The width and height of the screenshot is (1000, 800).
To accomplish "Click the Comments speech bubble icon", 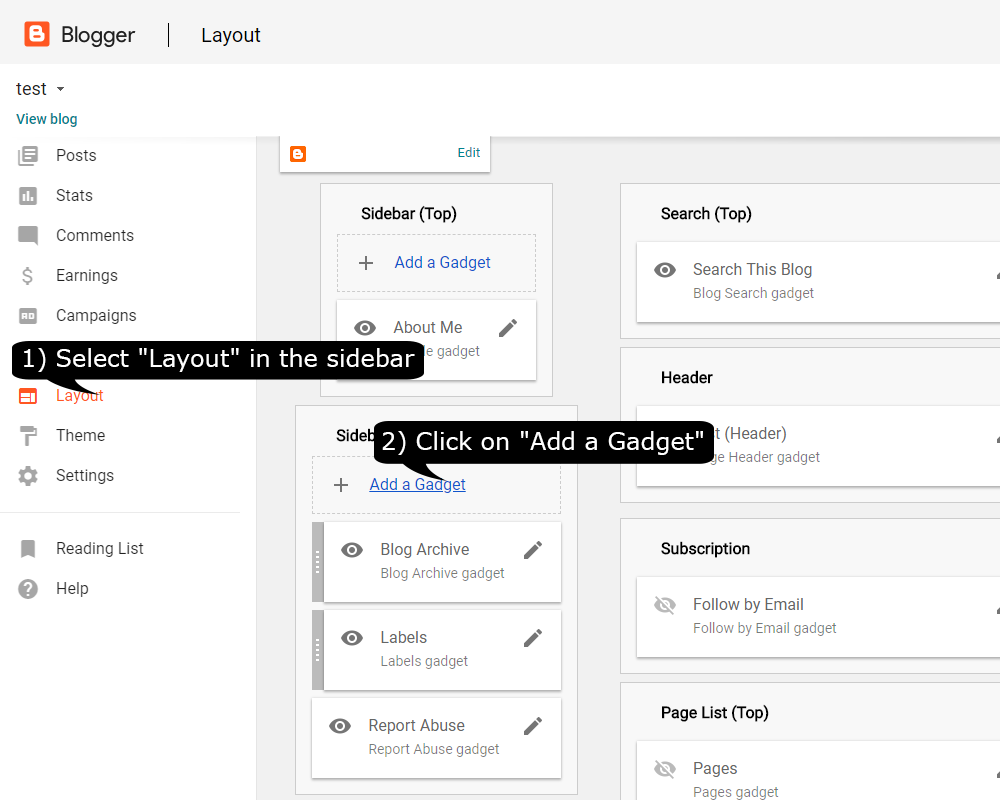I will click(28, 235).
